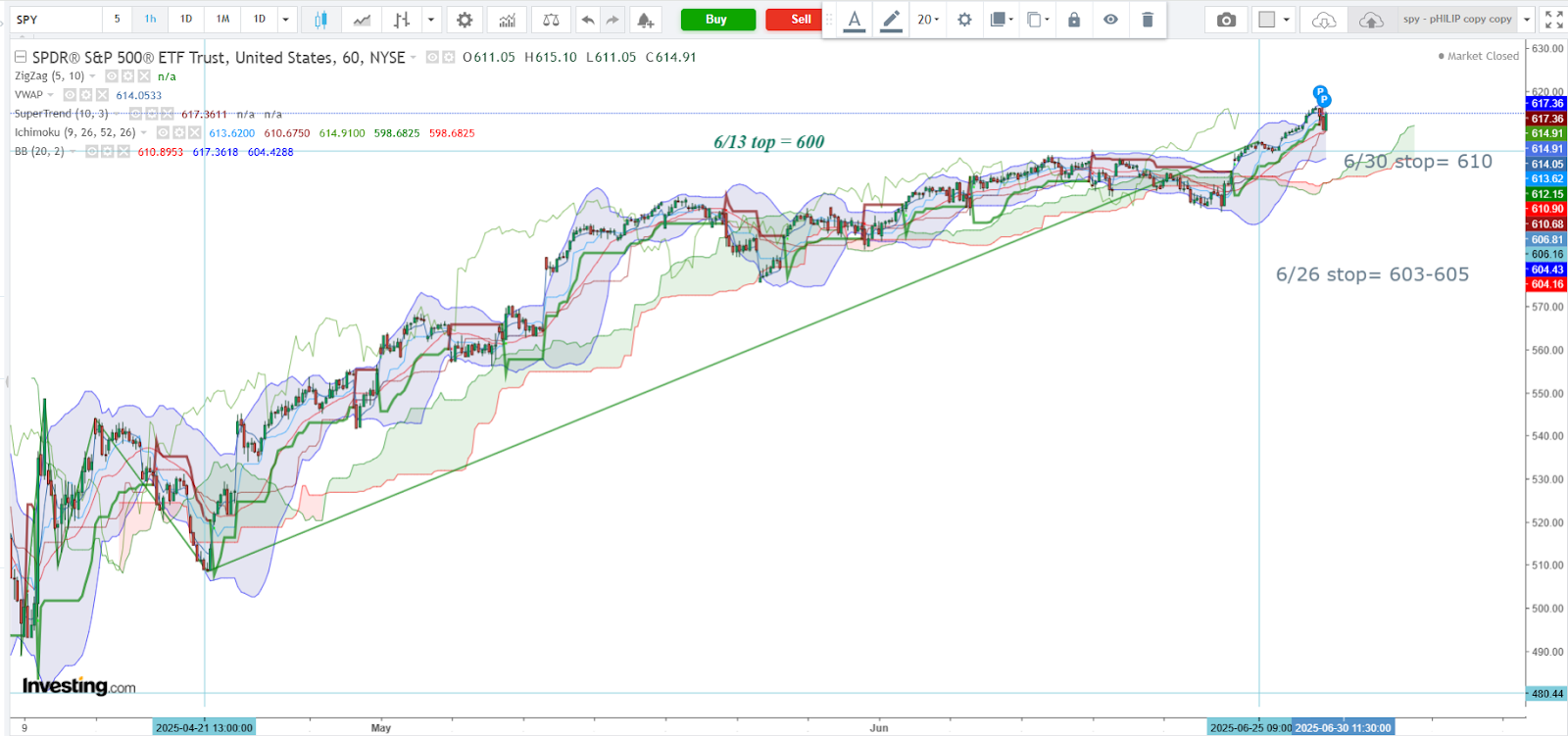
Task: Click the compare symbols scales icon
Action: [551, 20]
